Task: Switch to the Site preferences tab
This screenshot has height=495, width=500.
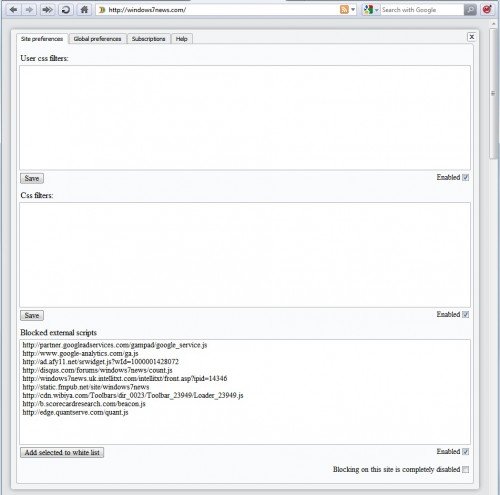Action: tap(42, 39)
